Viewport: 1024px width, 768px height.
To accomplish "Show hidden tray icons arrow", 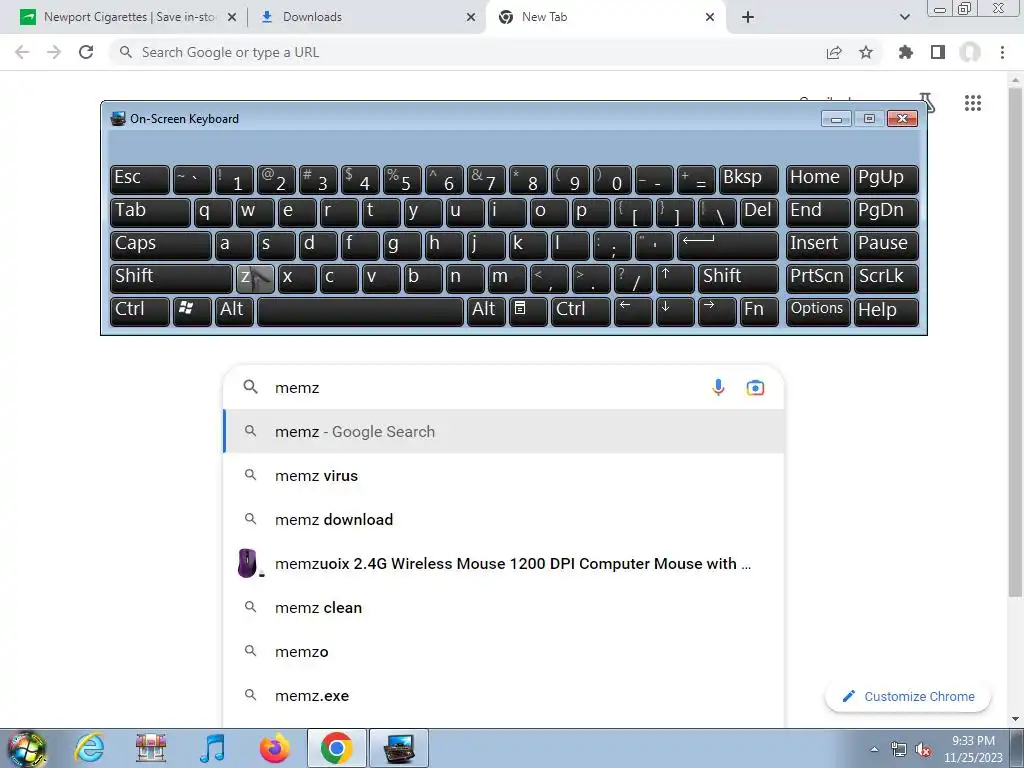I will (x=874, y=749).
